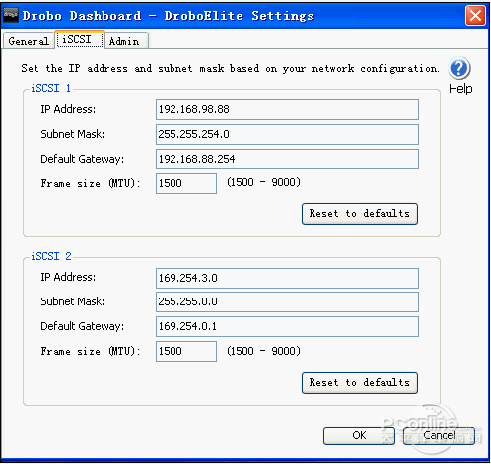
Task: Click the iSCSI 1 group heading
Action: (51, 88)
